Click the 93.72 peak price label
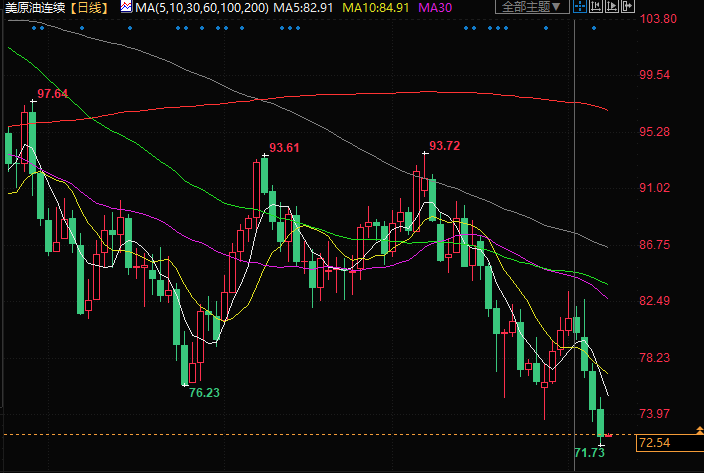Image resolution: width=704 pixels, height=473 pixels. (x=444, y=146)
